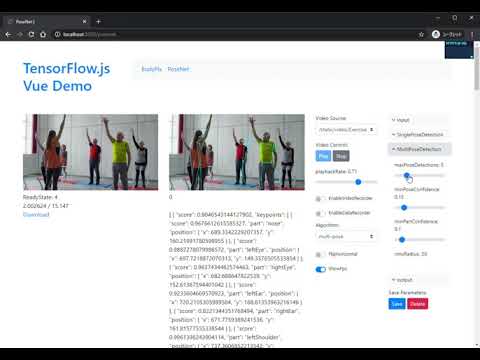Reload the localhost page
Image resolution: width=480 pixels, height=360 pixels.
[31, 34]
